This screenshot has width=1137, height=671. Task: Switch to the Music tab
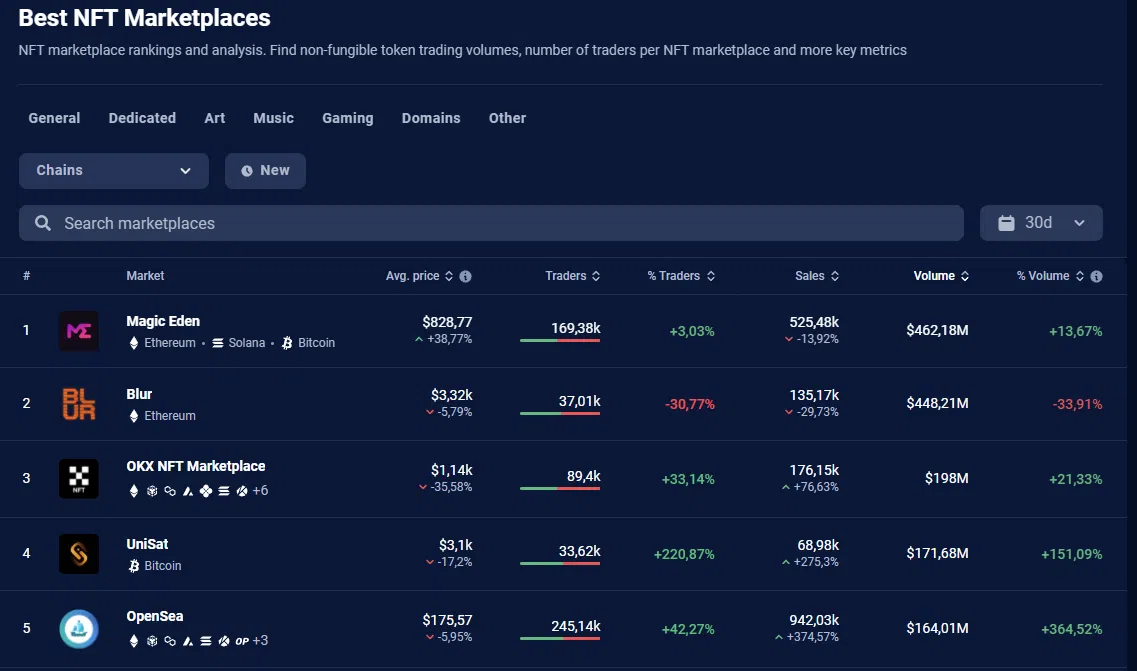(273, 118)
